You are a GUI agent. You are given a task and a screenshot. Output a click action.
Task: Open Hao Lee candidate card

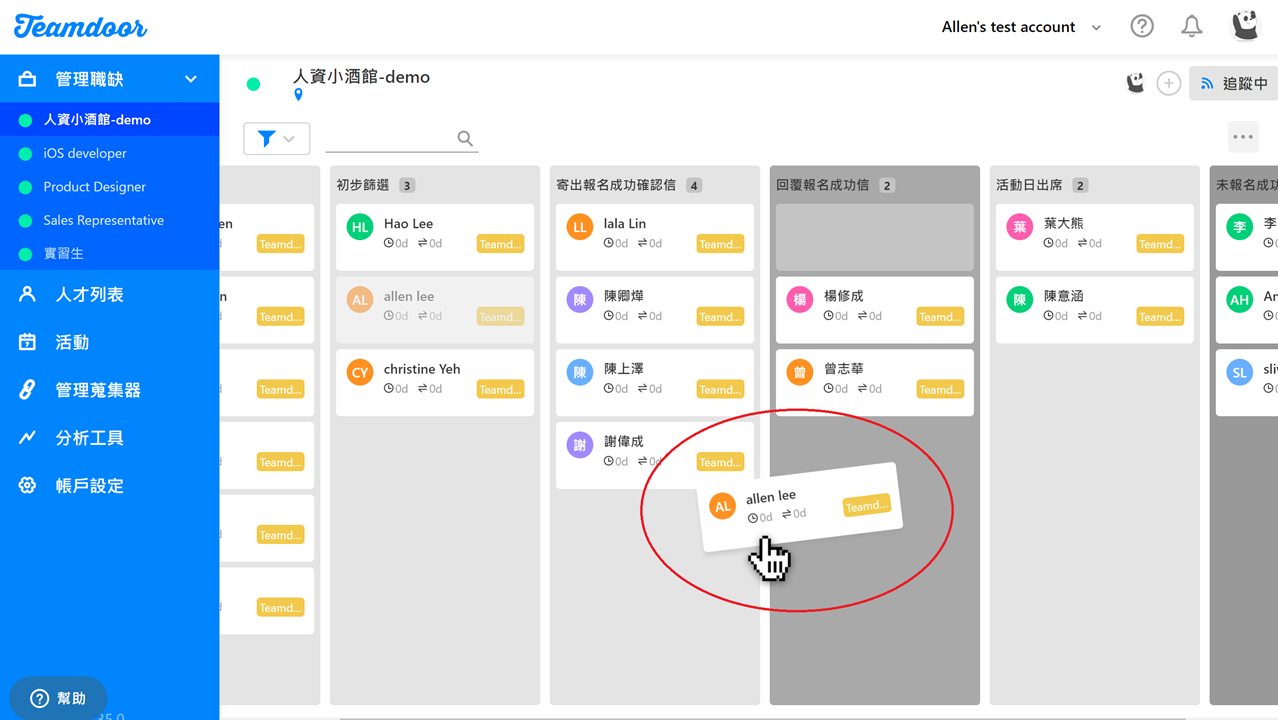point(434,237)
